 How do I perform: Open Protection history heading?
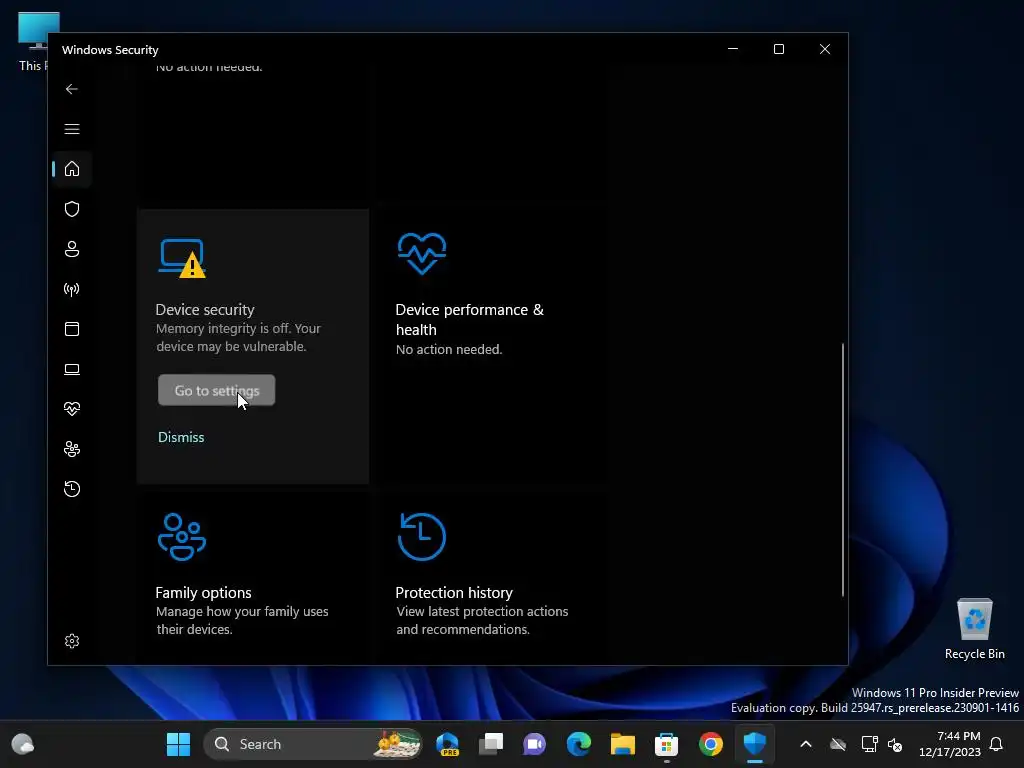[x=454, y=592]
